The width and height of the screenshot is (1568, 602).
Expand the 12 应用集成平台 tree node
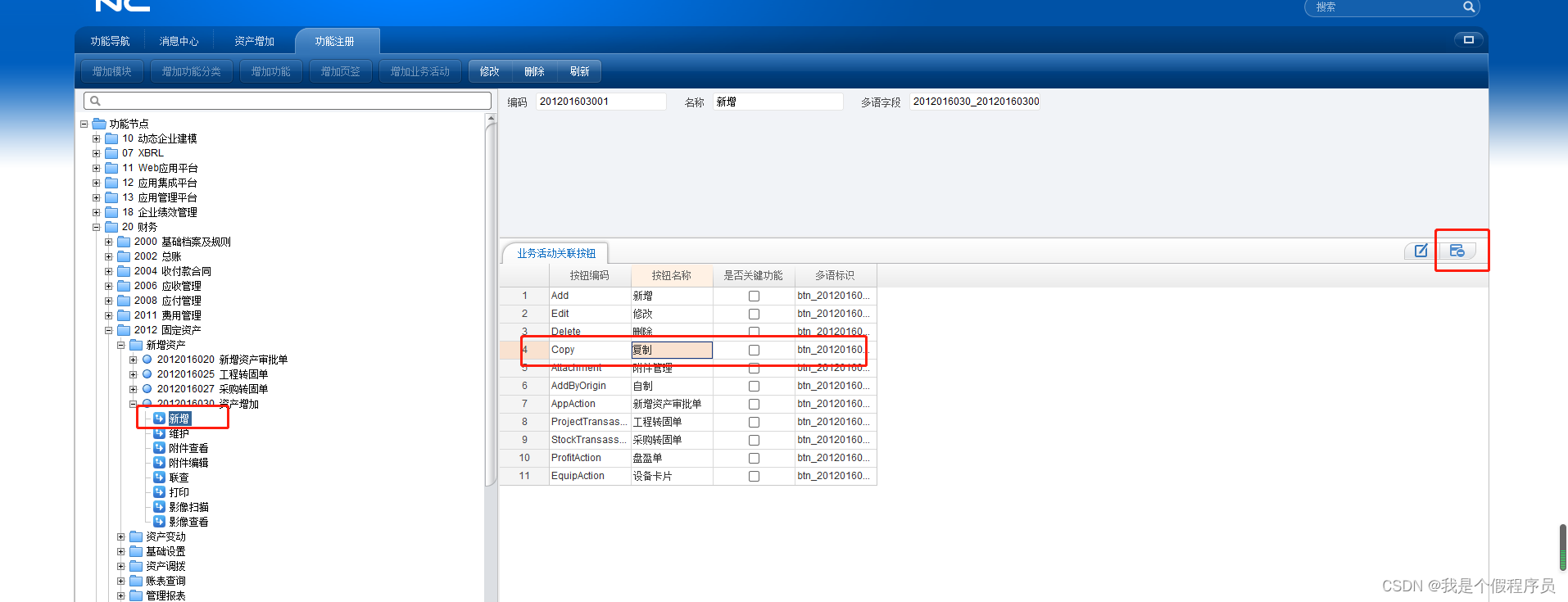[96, 183]
